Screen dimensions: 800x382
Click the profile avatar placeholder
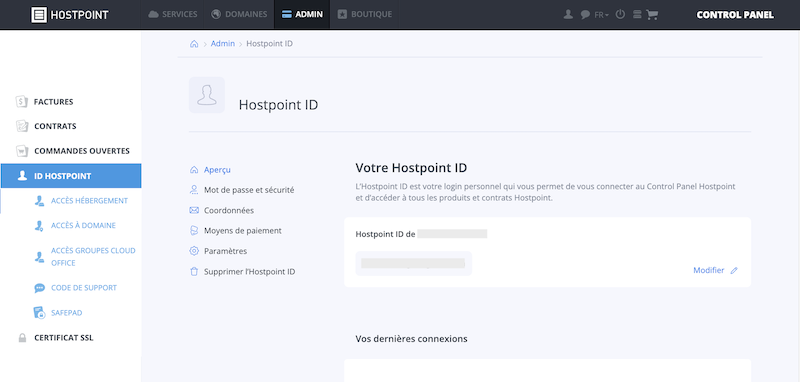click(207, 95)
